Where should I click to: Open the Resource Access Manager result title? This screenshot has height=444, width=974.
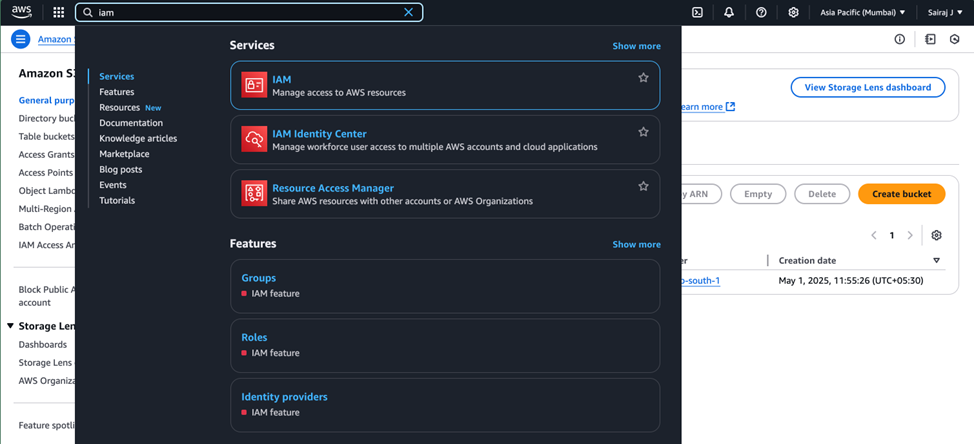coord(333,188)
